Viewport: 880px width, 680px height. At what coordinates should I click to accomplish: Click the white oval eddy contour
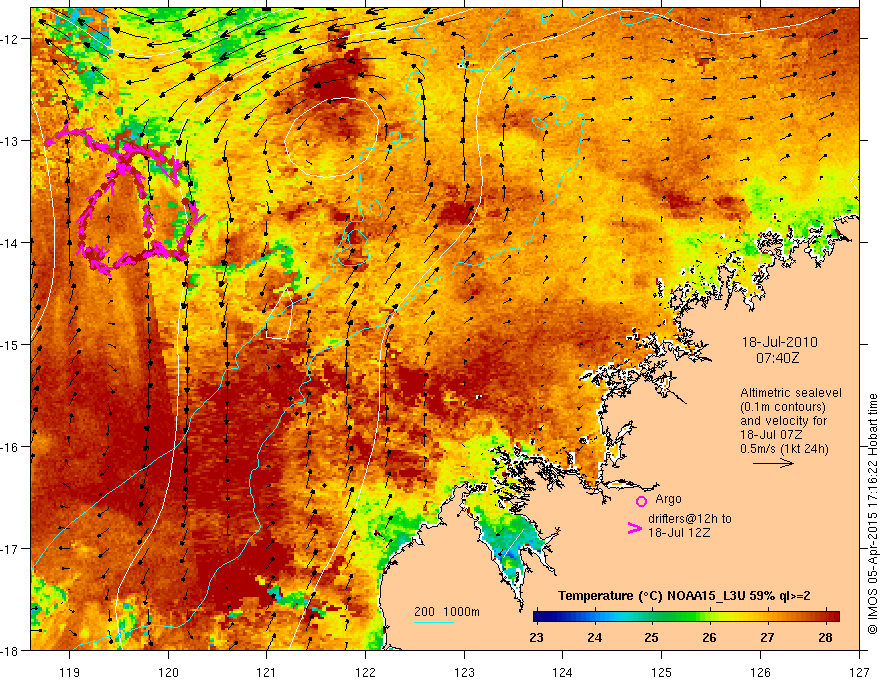331,137
